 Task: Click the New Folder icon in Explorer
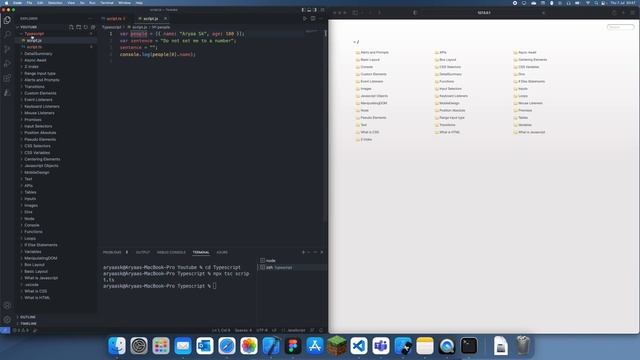(78, 27)
